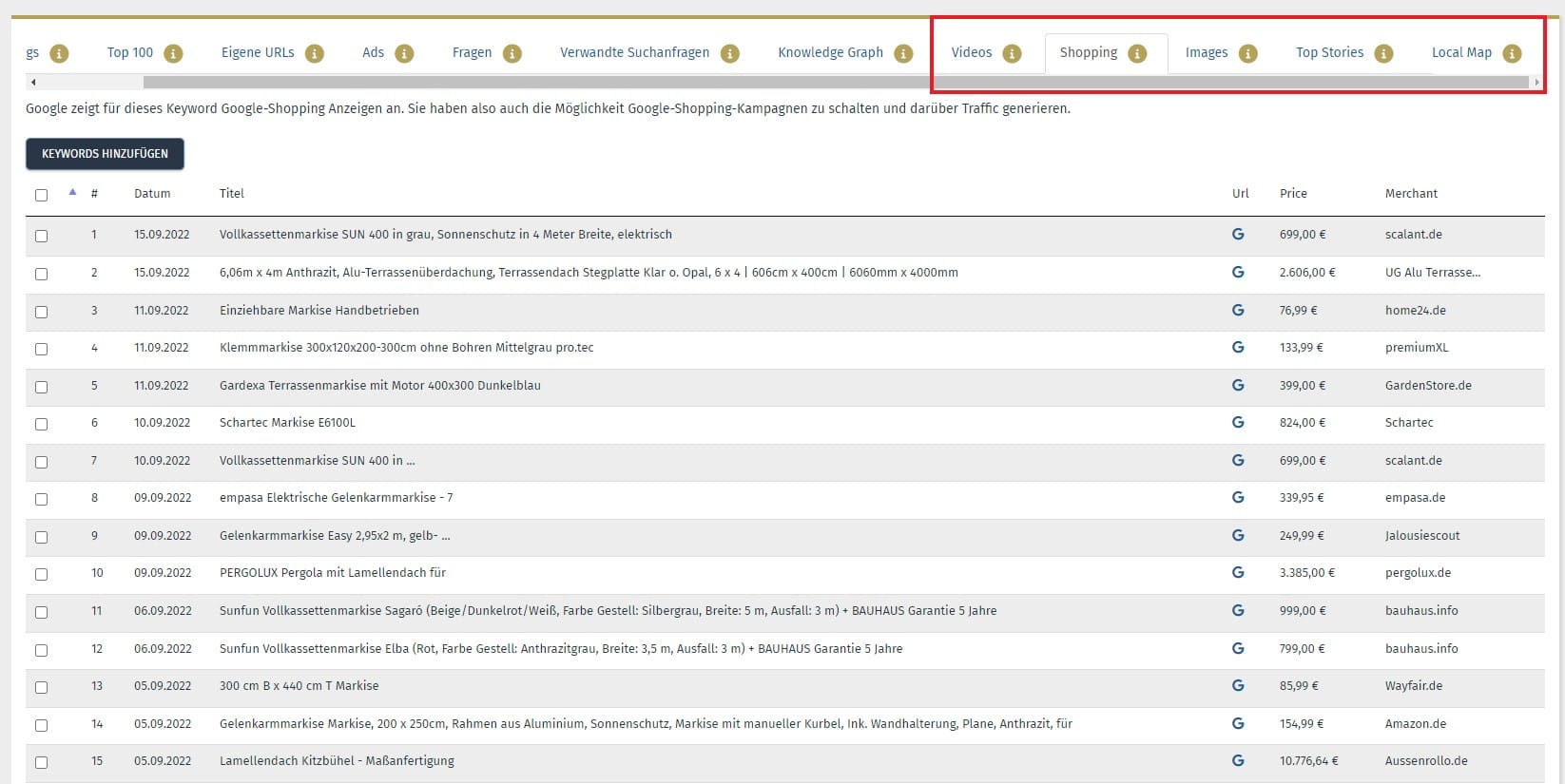The width and height of the screenshot is (1565, 784).
Task: Open the Images tab
Action: [1207, 52]
